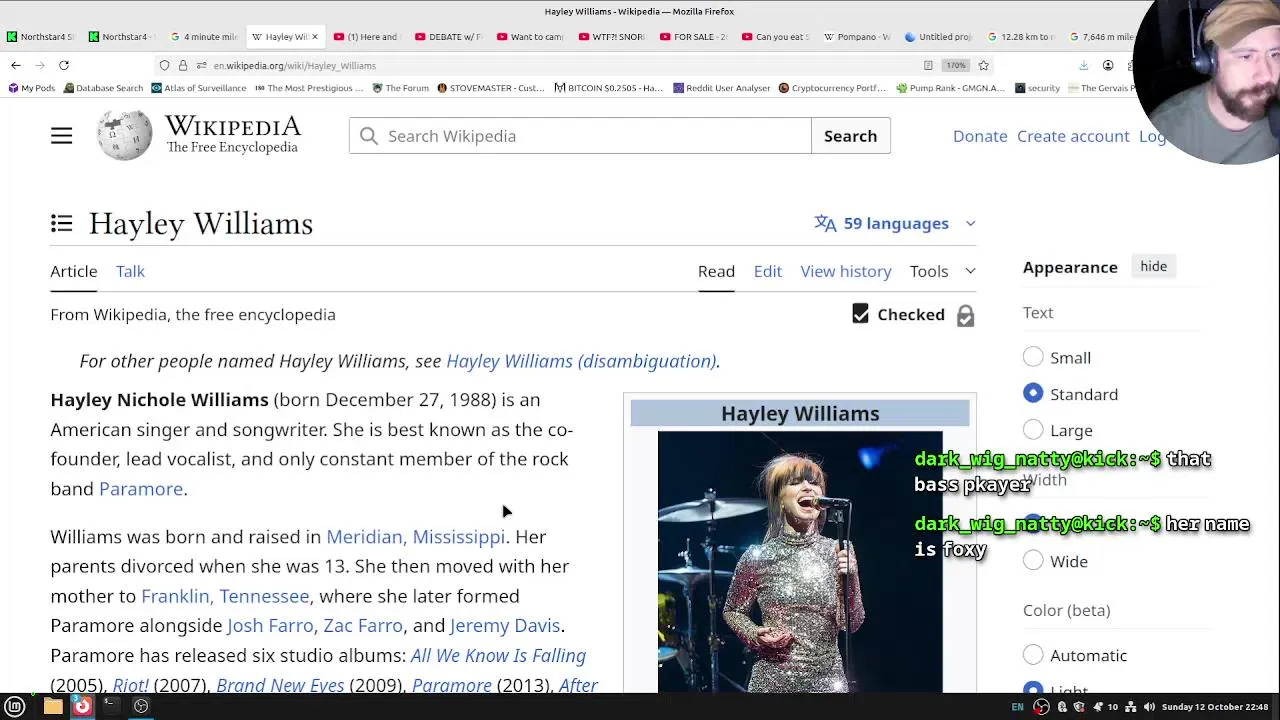Select the Read tab
Screen dimensions: 1280x720
[x=716, y=271]
